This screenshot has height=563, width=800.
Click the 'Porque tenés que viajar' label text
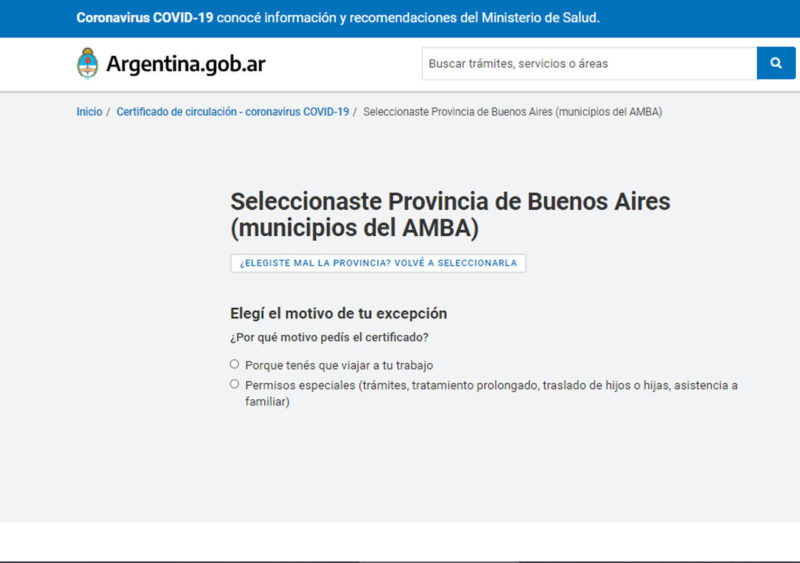(339, 365)
